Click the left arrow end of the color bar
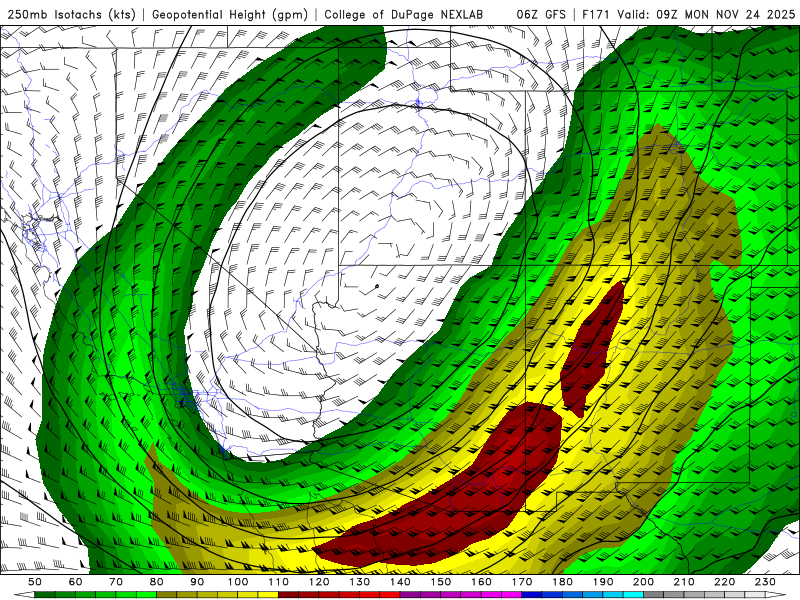800x600 pixels. pyautogui.click(x=24, y=595)
